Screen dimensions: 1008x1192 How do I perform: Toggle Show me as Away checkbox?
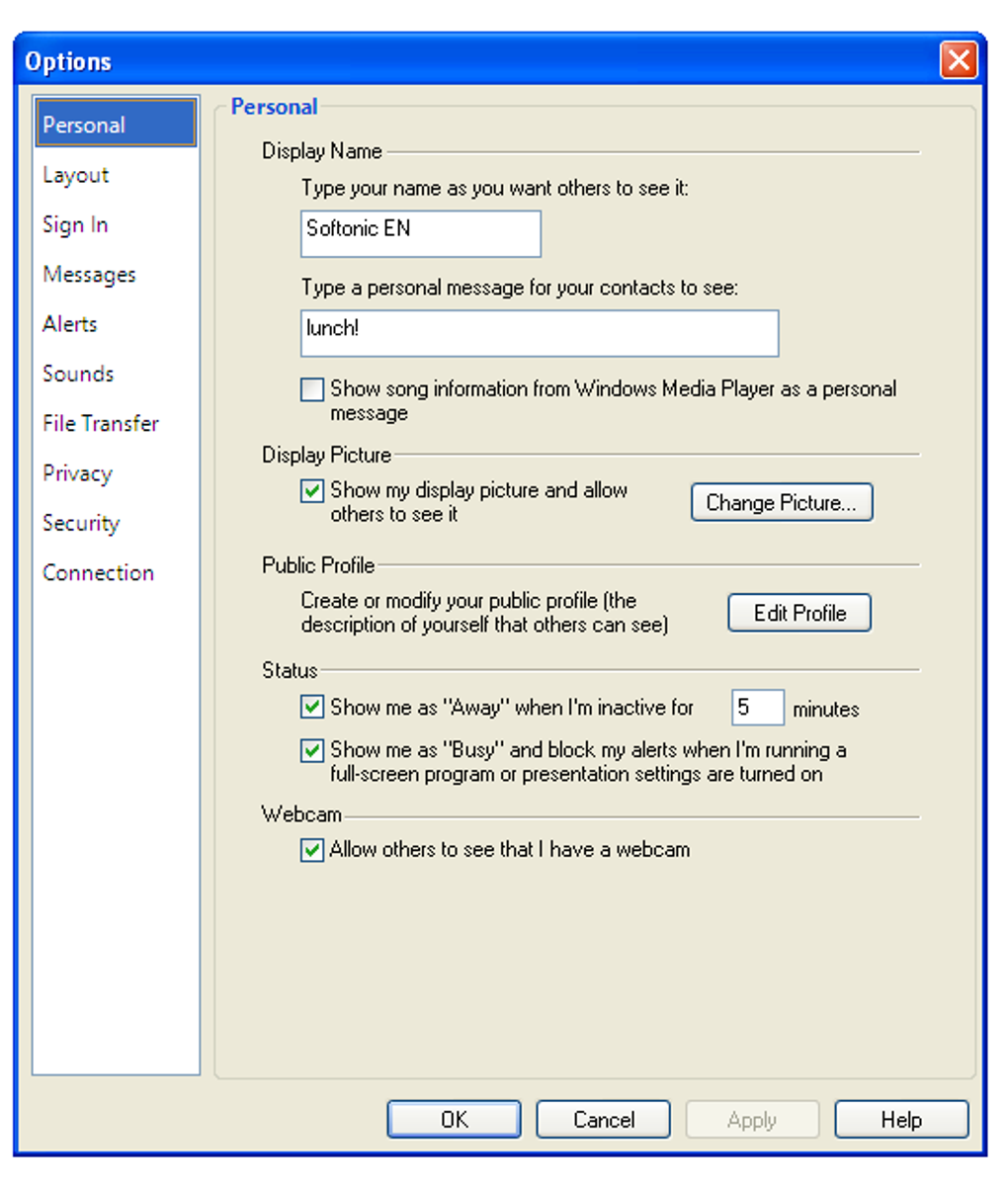click(x=312, y=707)
